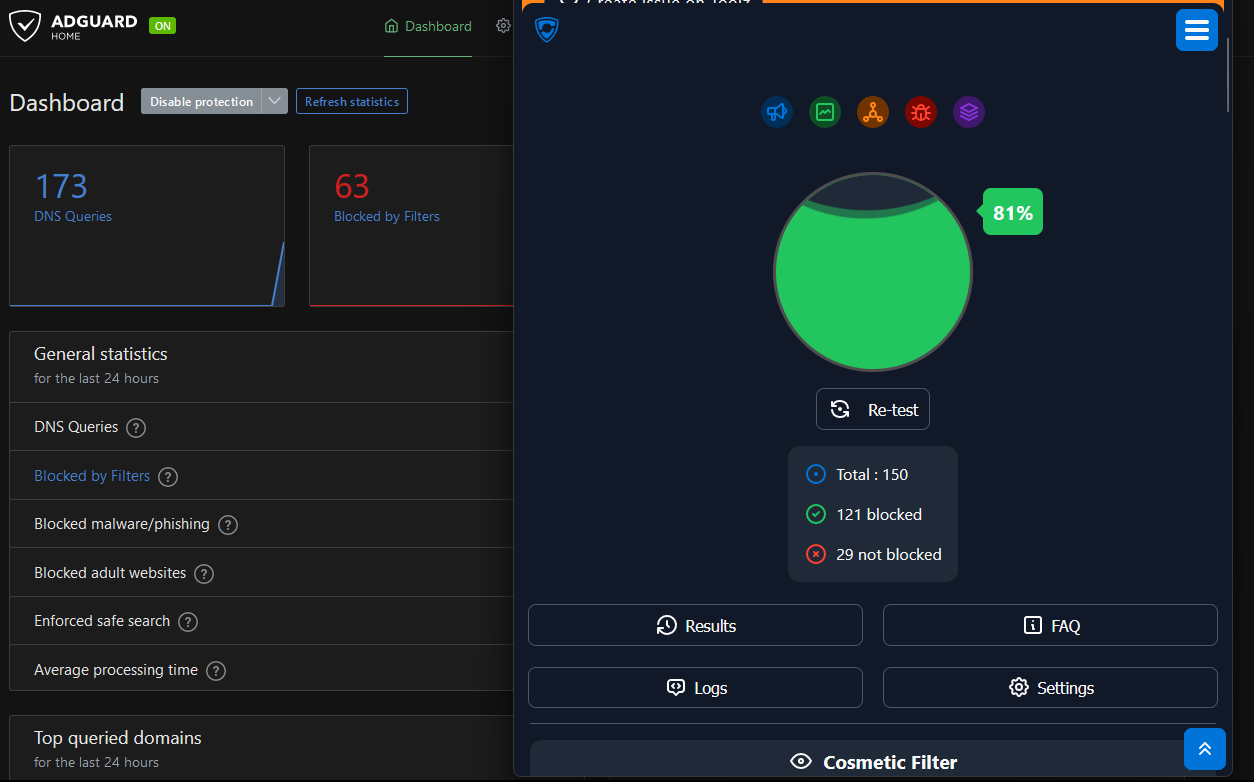This screenshot has height=782, width=1254.
Task: Open the Settings button in test panel
Action: 1050,688
